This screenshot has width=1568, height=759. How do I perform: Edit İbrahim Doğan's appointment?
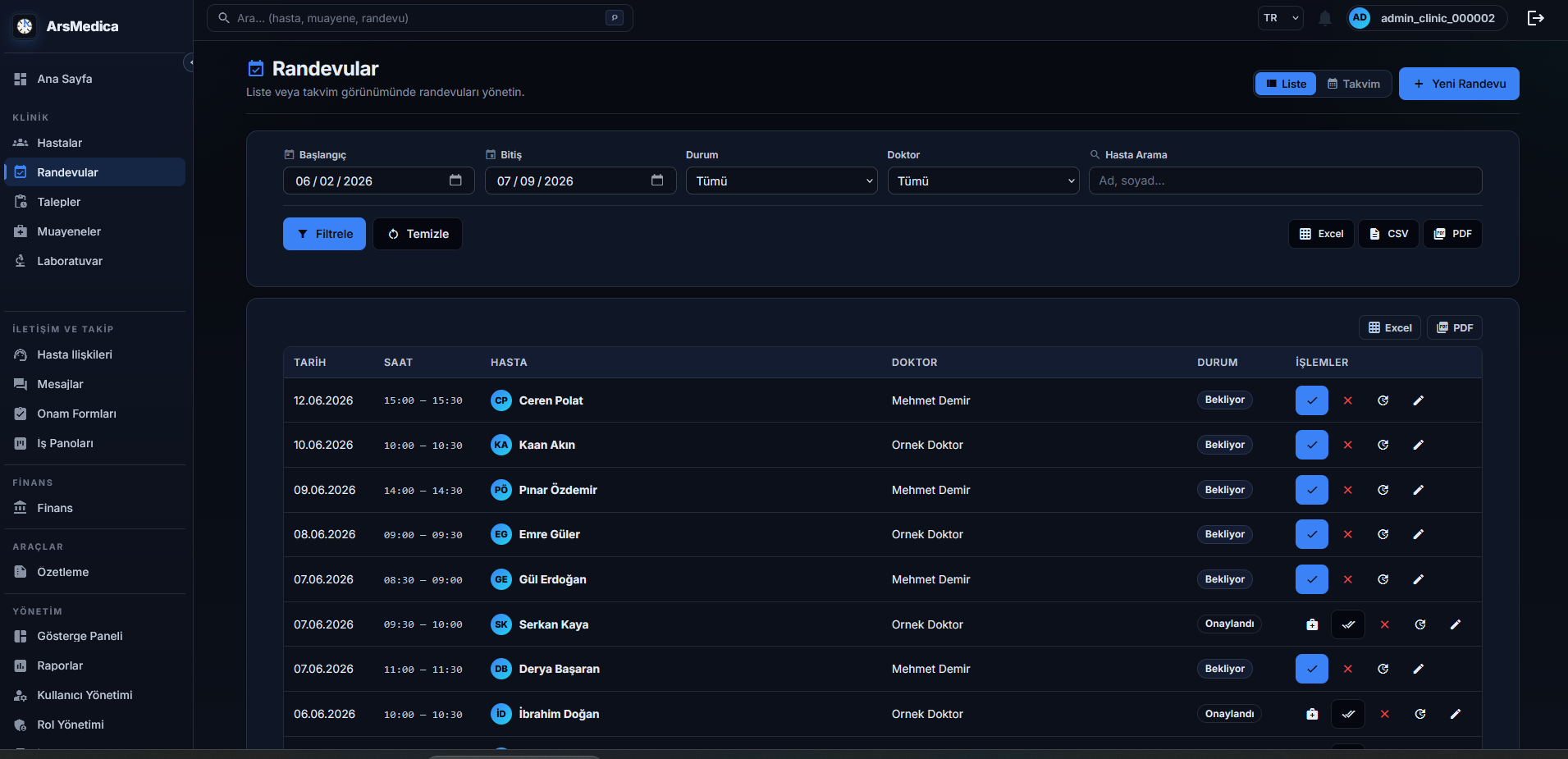click(x=1455, y=714)
